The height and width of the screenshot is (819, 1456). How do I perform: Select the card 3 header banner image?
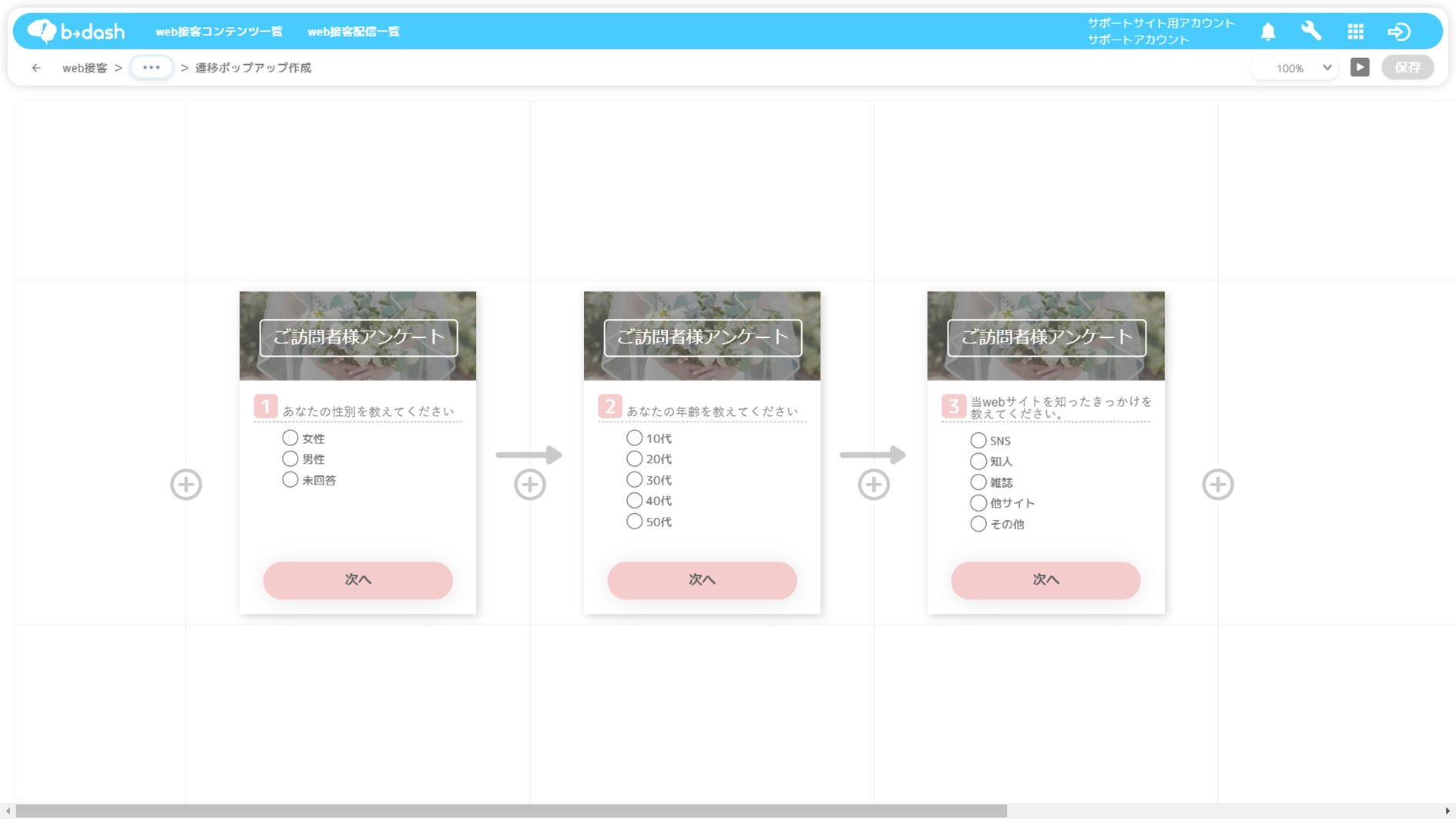pyautogui.click(x=1045, y=336)
